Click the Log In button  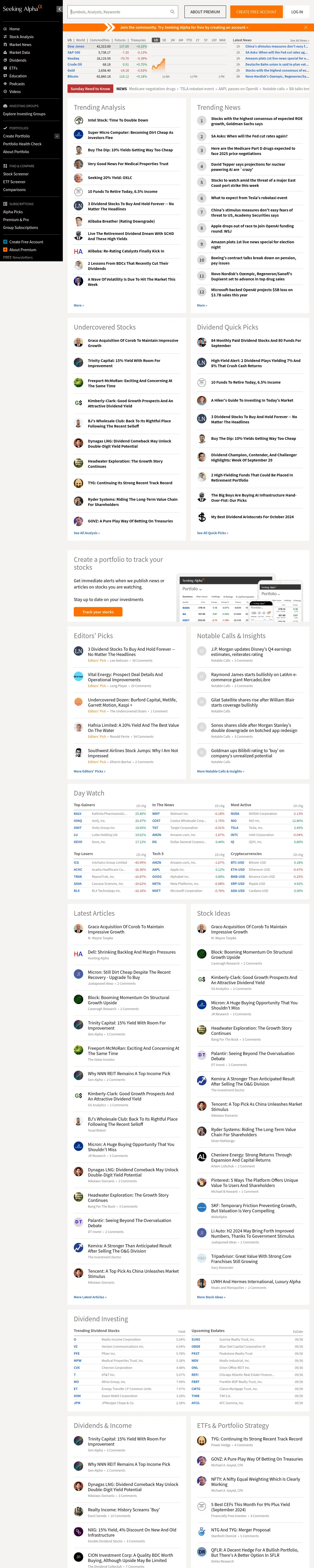(297, 11)
